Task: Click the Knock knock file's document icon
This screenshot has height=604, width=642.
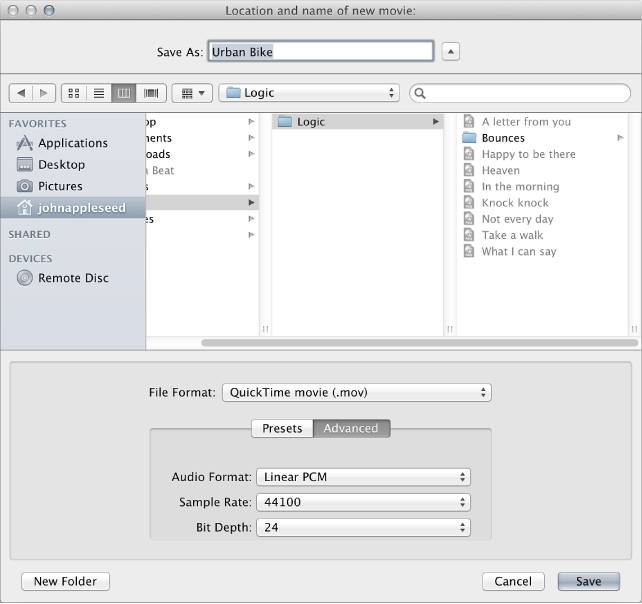Action: pyautogui.click(x=469, y=202)
